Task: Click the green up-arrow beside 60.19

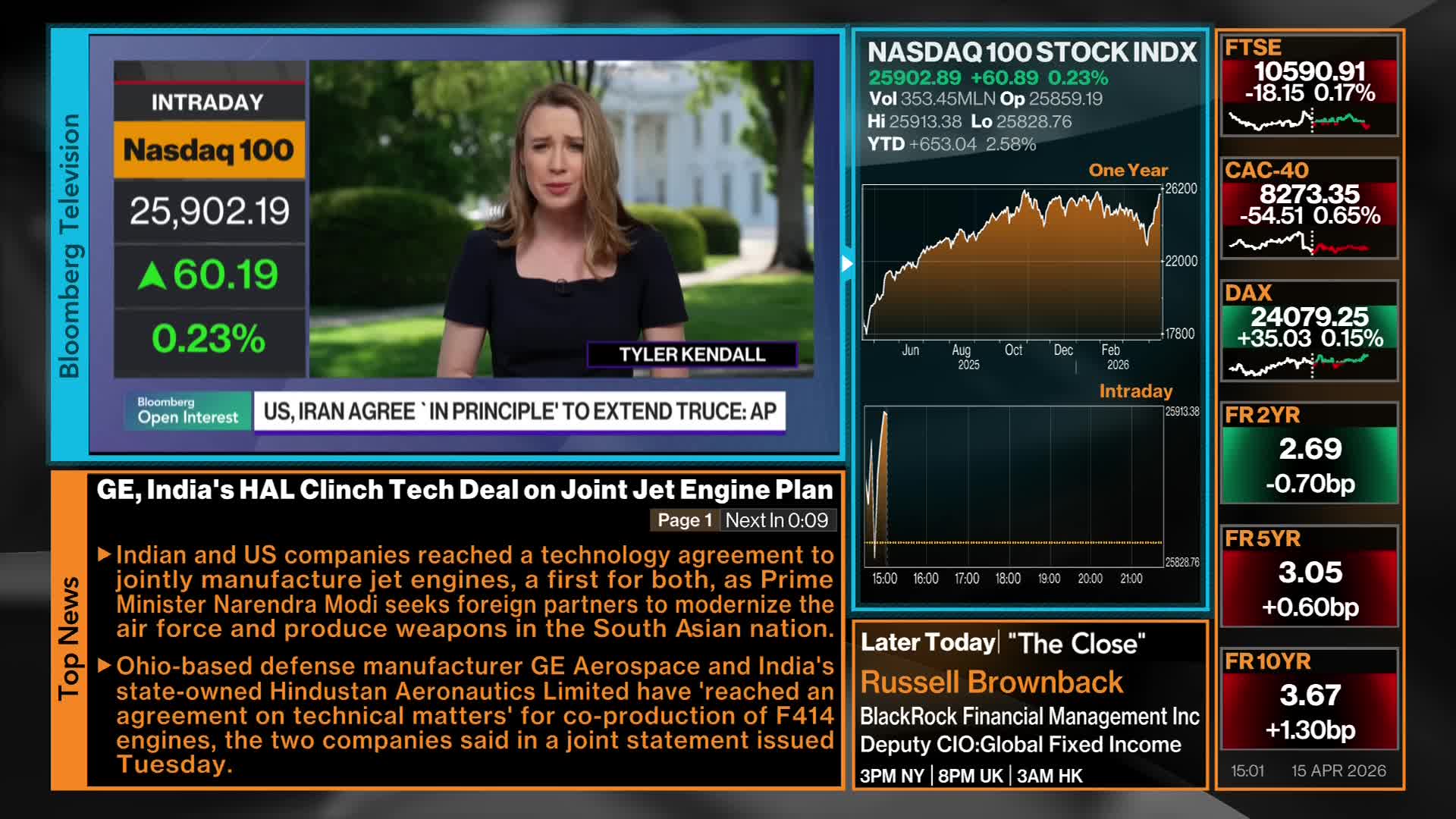Action: coord(152,276)
